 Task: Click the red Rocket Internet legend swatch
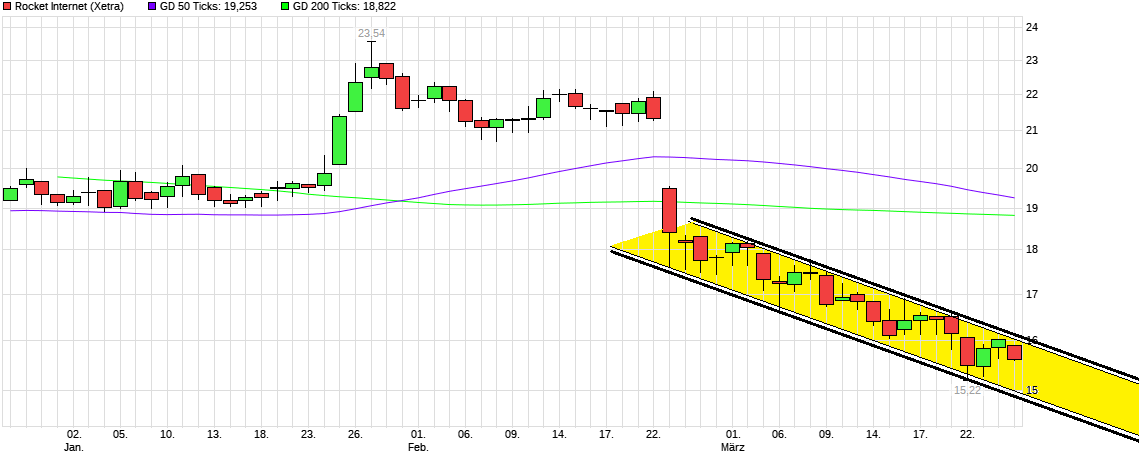tap(7, 6)
